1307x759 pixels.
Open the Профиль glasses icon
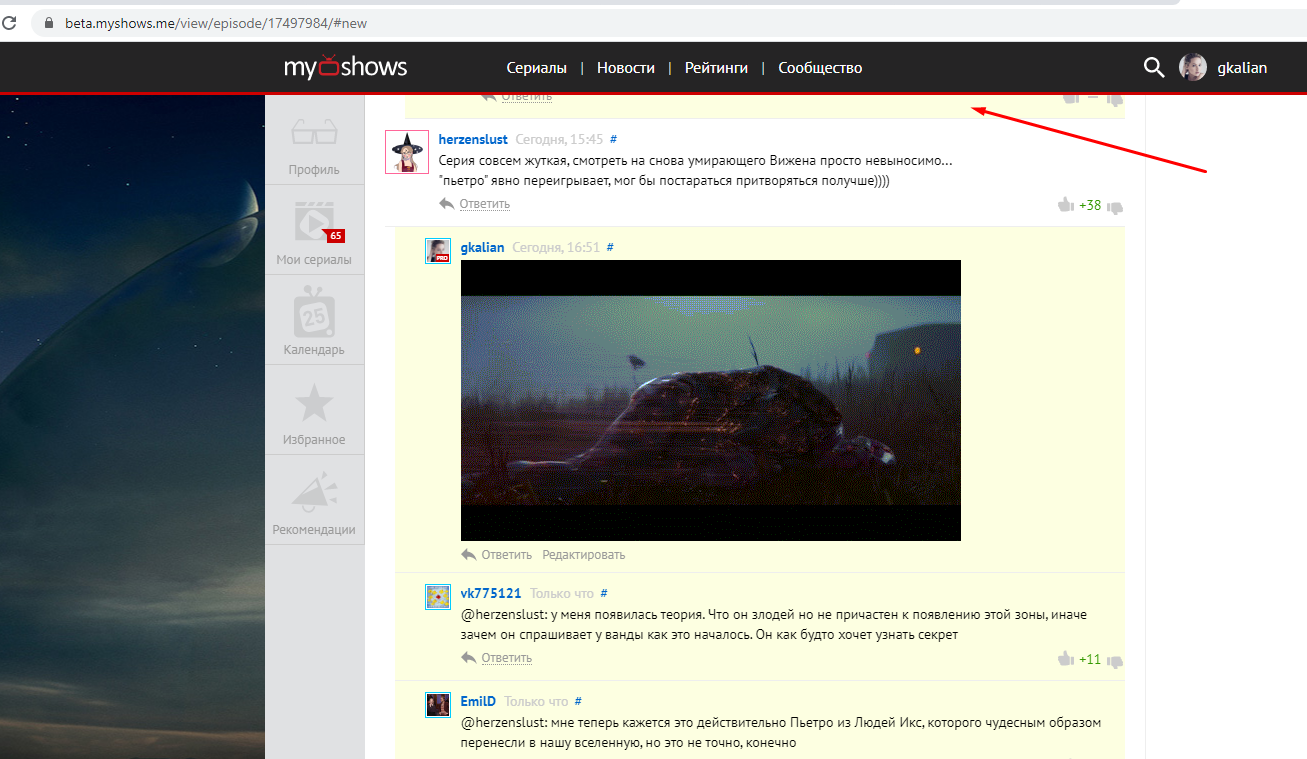point(314,132)
